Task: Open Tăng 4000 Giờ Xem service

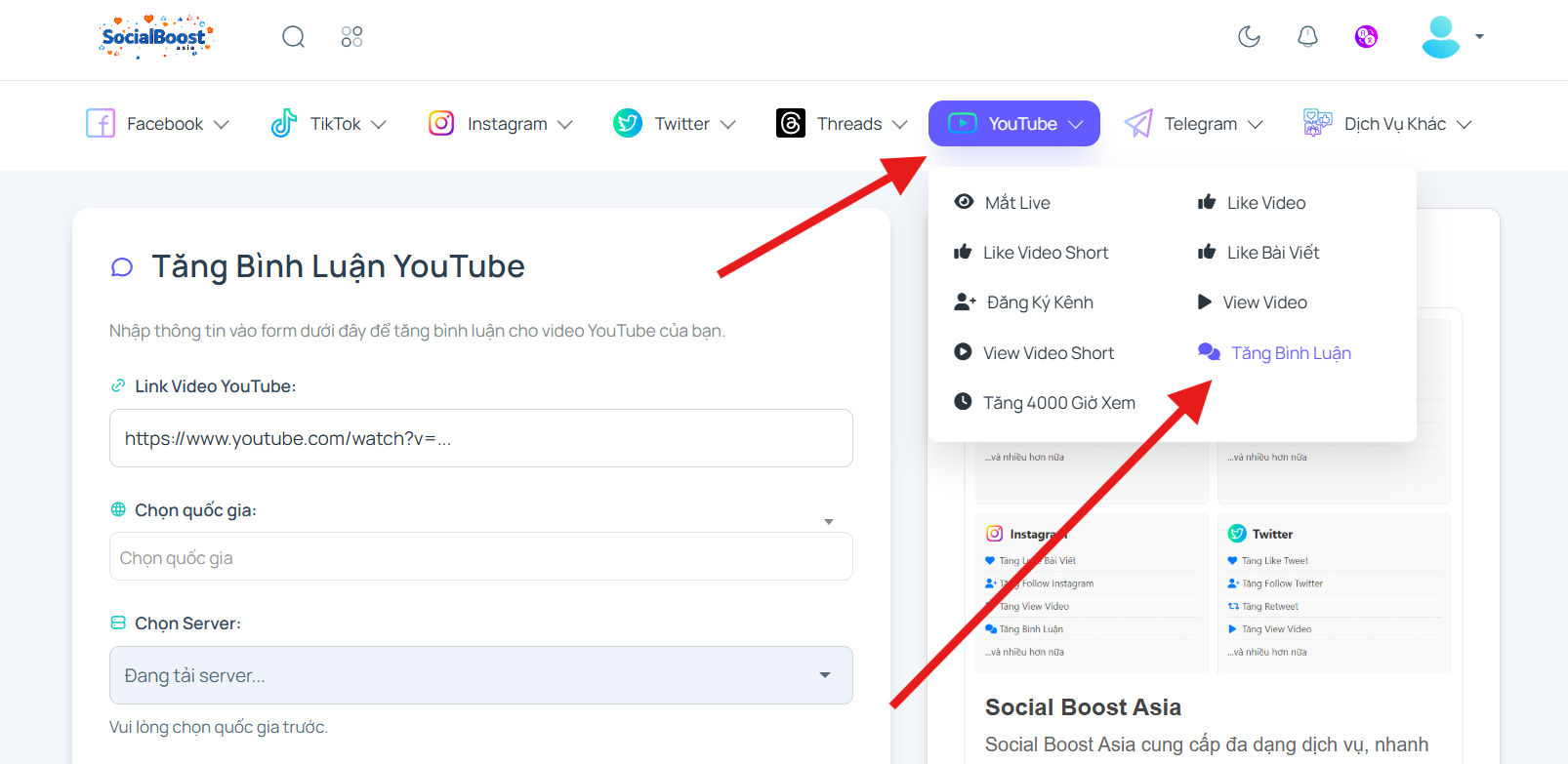Action: 1059,402
